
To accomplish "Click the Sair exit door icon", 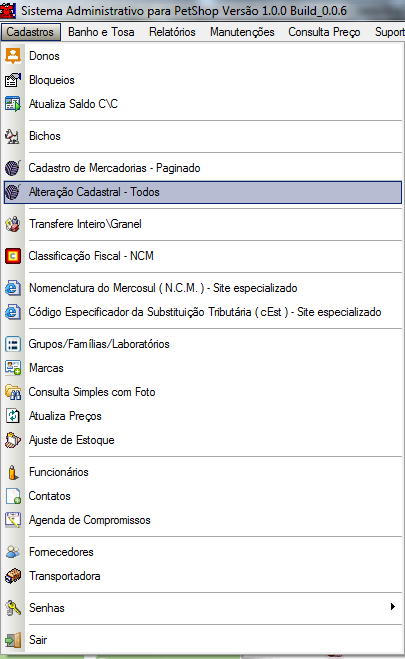I will pos(13,640).
